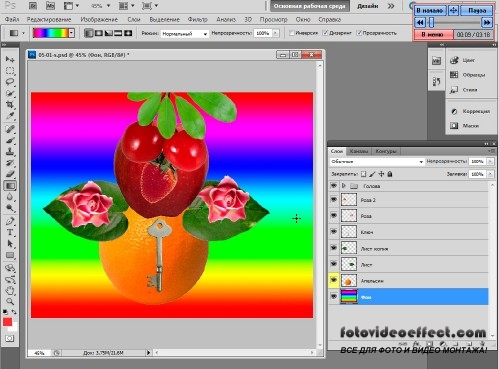499x369 pixels.
Task: Switch to the Каналы tab
Action: [x=359, y=151]
